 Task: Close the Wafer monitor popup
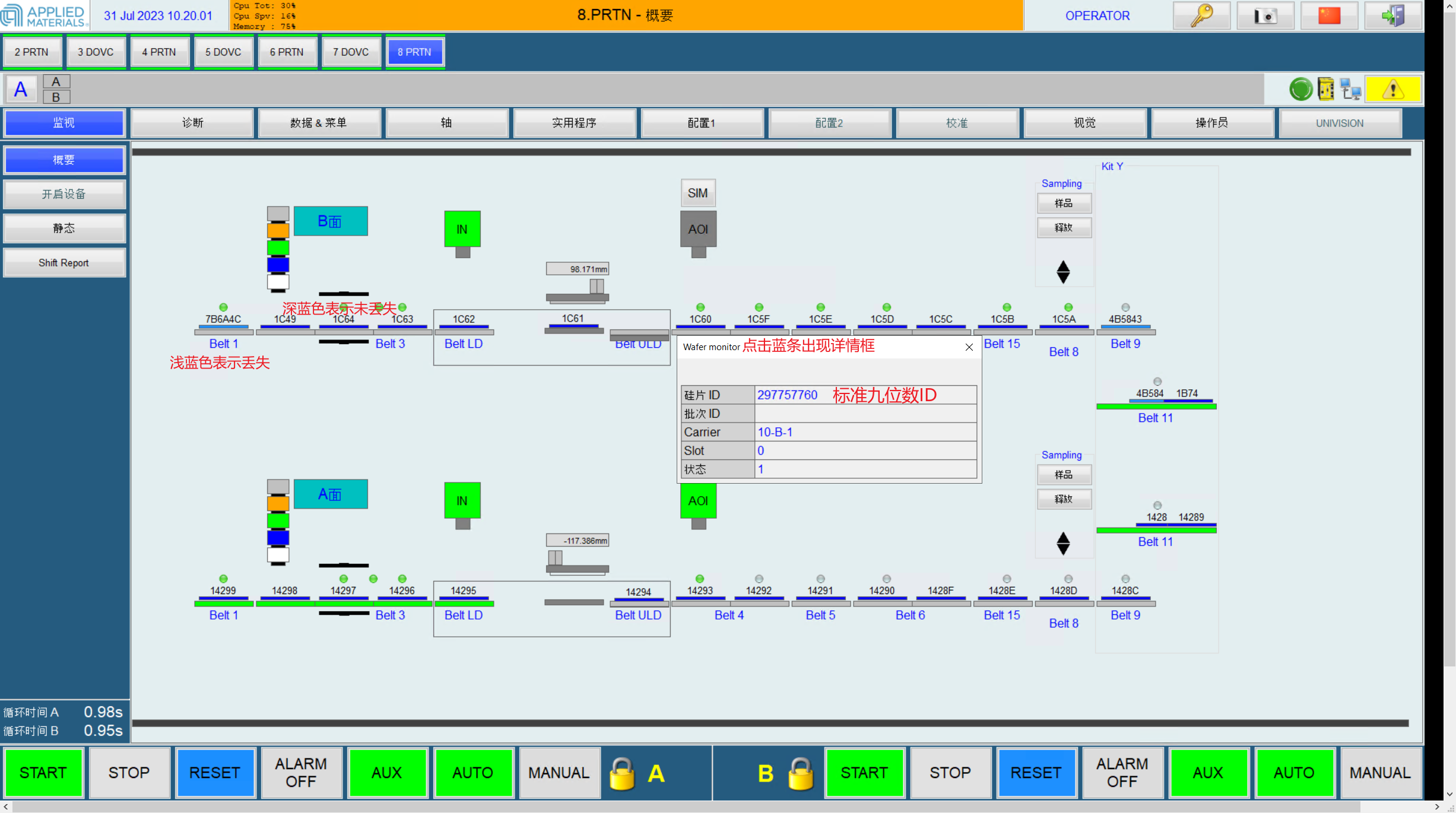pyautogui.click(x=969, y=347)
